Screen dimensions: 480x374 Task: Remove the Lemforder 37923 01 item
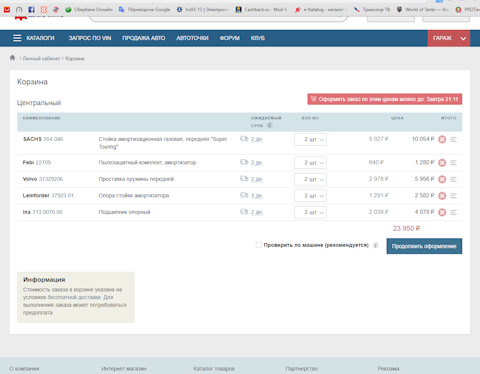[x=442, y=196]
